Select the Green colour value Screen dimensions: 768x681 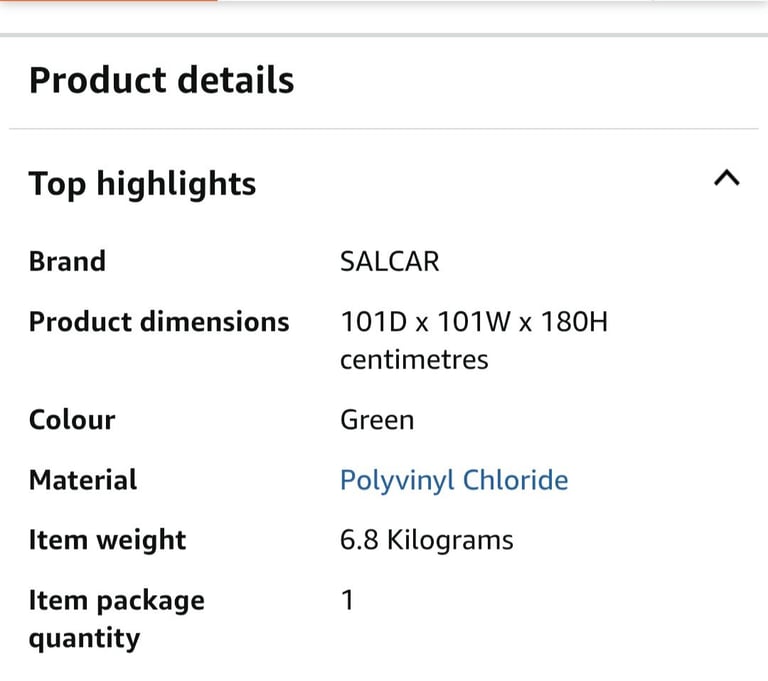pos(377,420)
